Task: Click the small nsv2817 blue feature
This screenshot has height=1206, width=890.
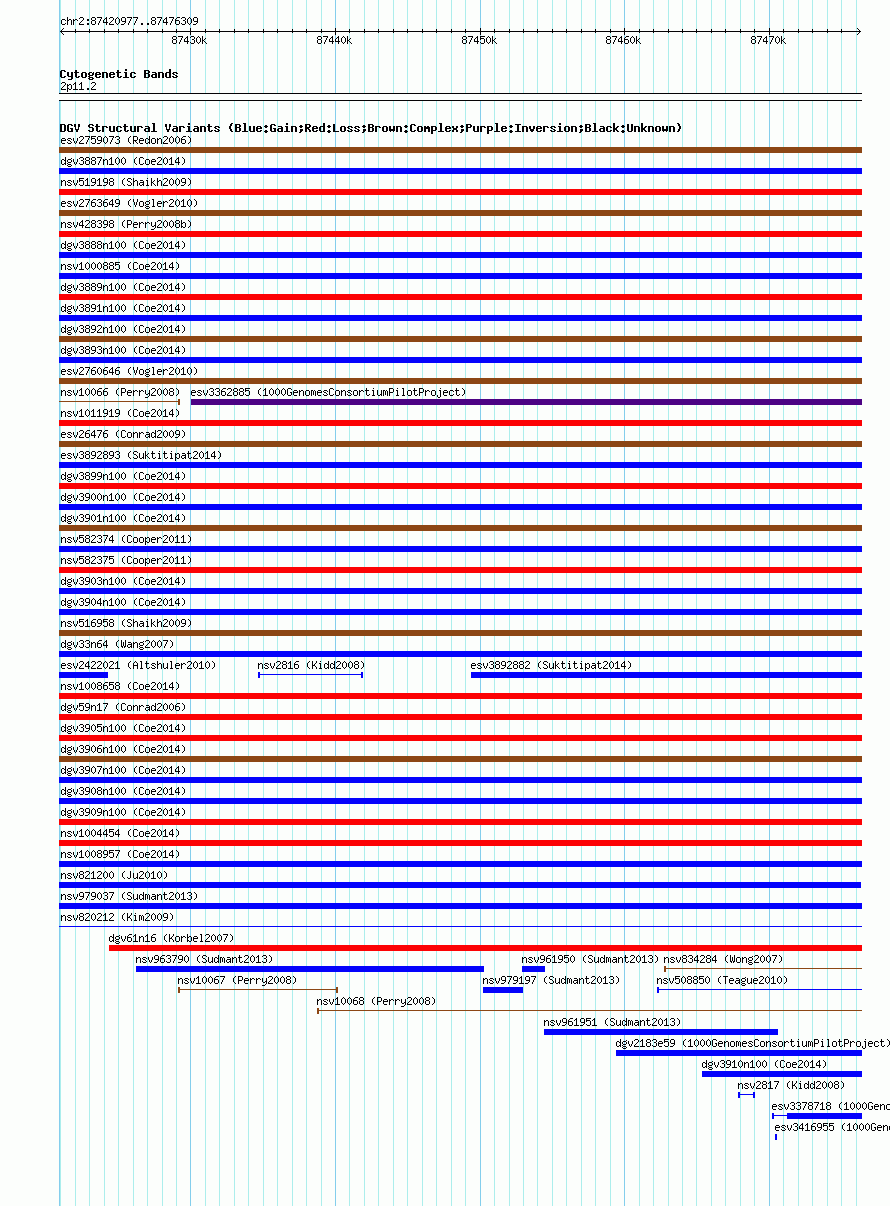Action: coord(746,1095)
